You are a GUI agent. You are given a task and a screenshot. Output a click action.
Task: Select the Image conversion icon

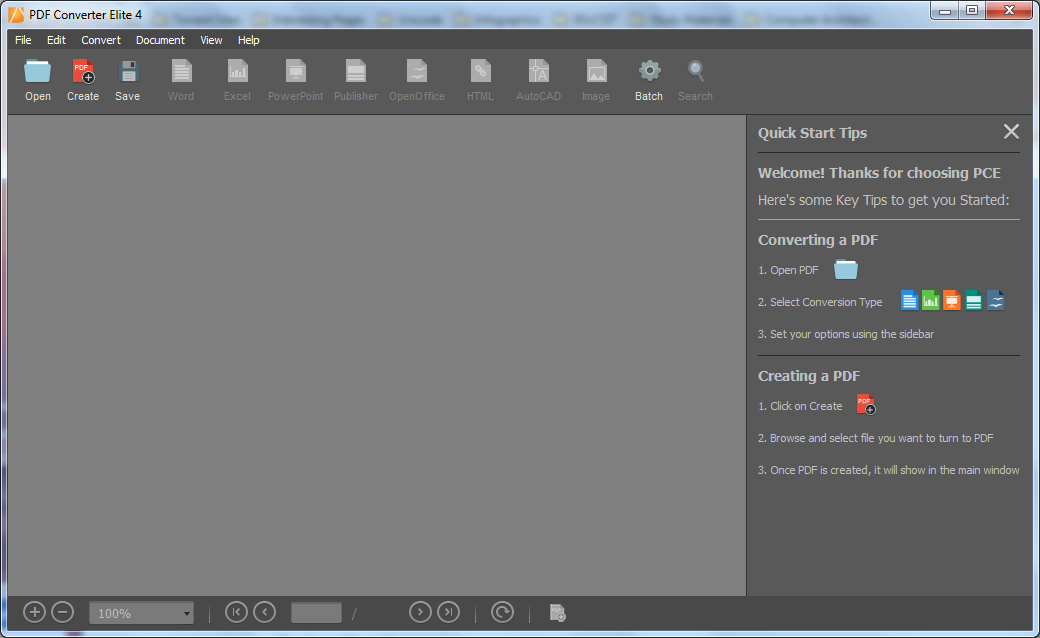[596, 72]
